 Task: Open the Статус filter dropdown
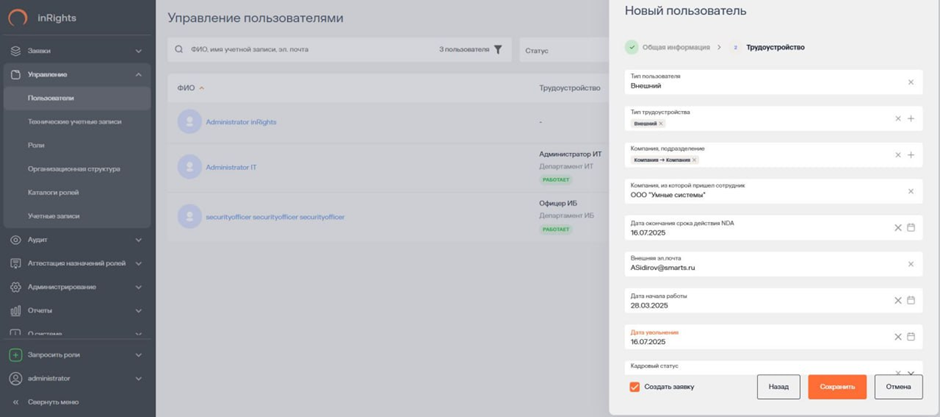pos(564,50)
